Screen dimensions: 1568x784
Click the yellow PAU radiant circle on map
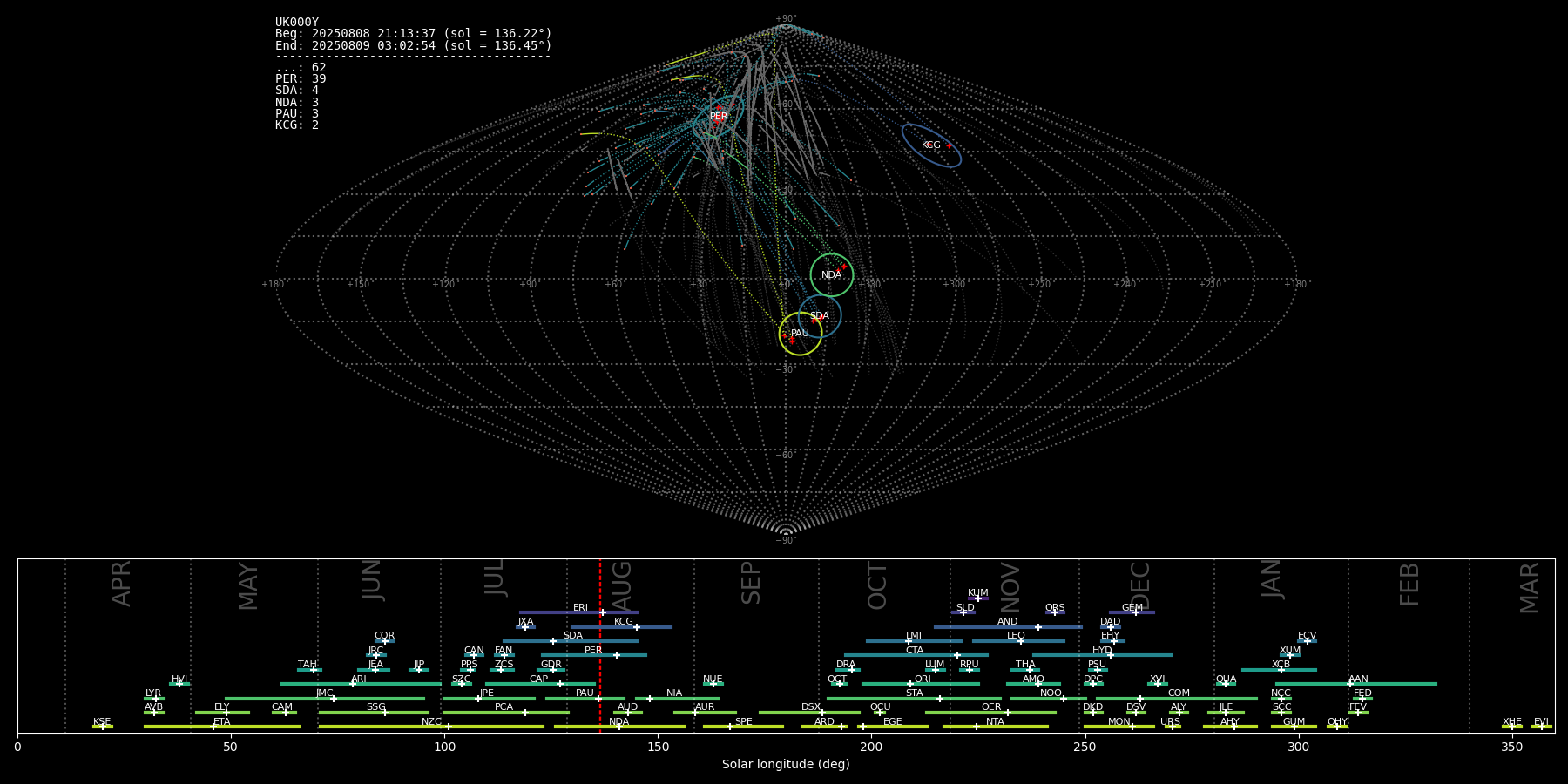coord(800,334)
